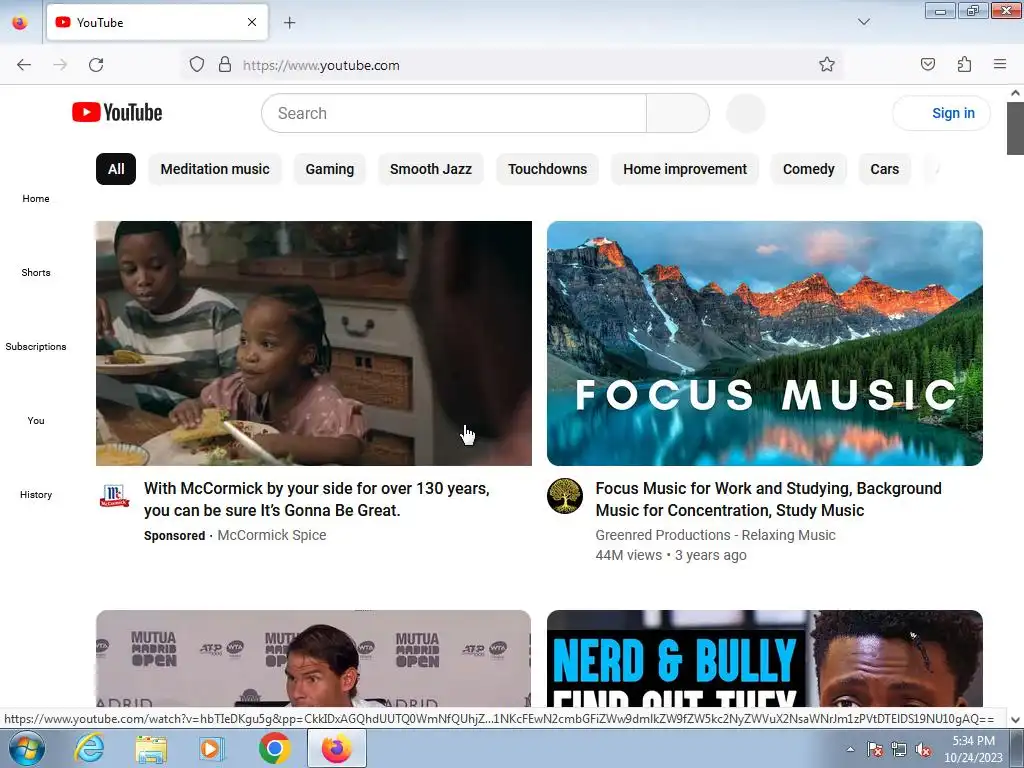Click the scrollbar down arrow

(1015, 719)
